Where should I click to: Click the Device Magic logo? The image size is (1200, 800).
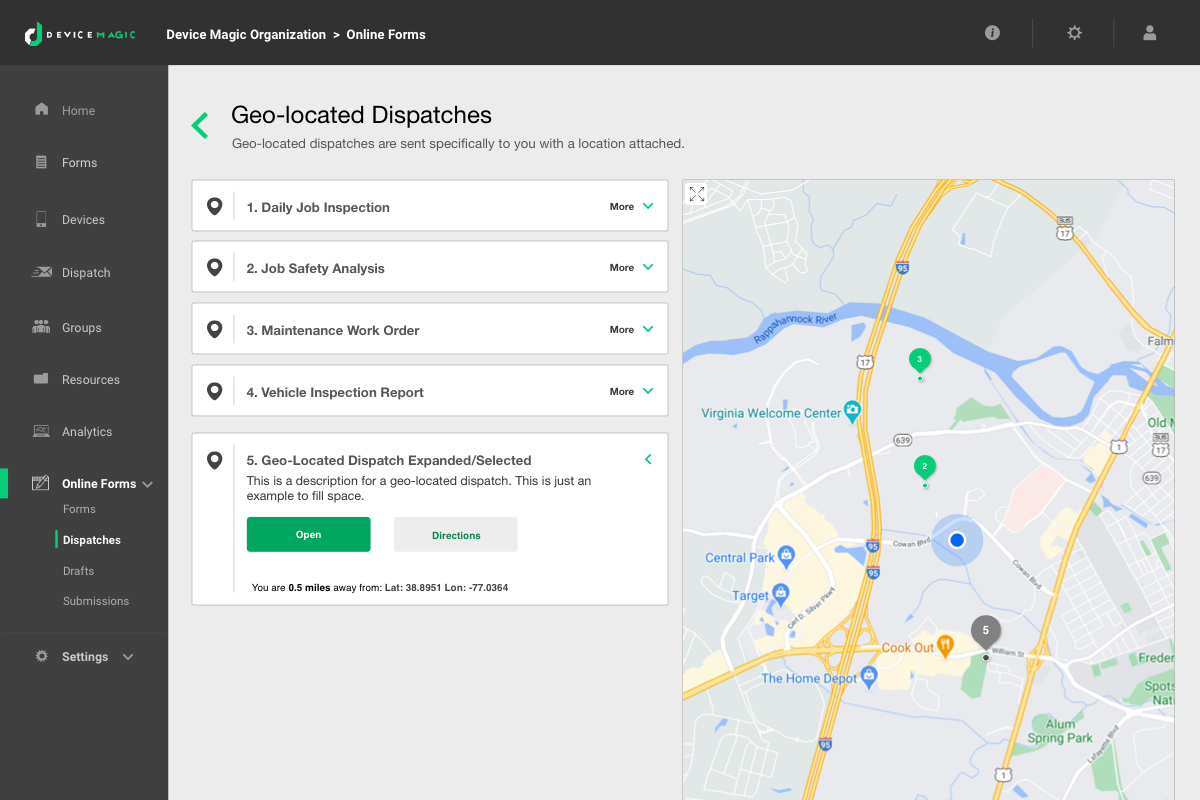pyautogui.click(x=80, y=34)
